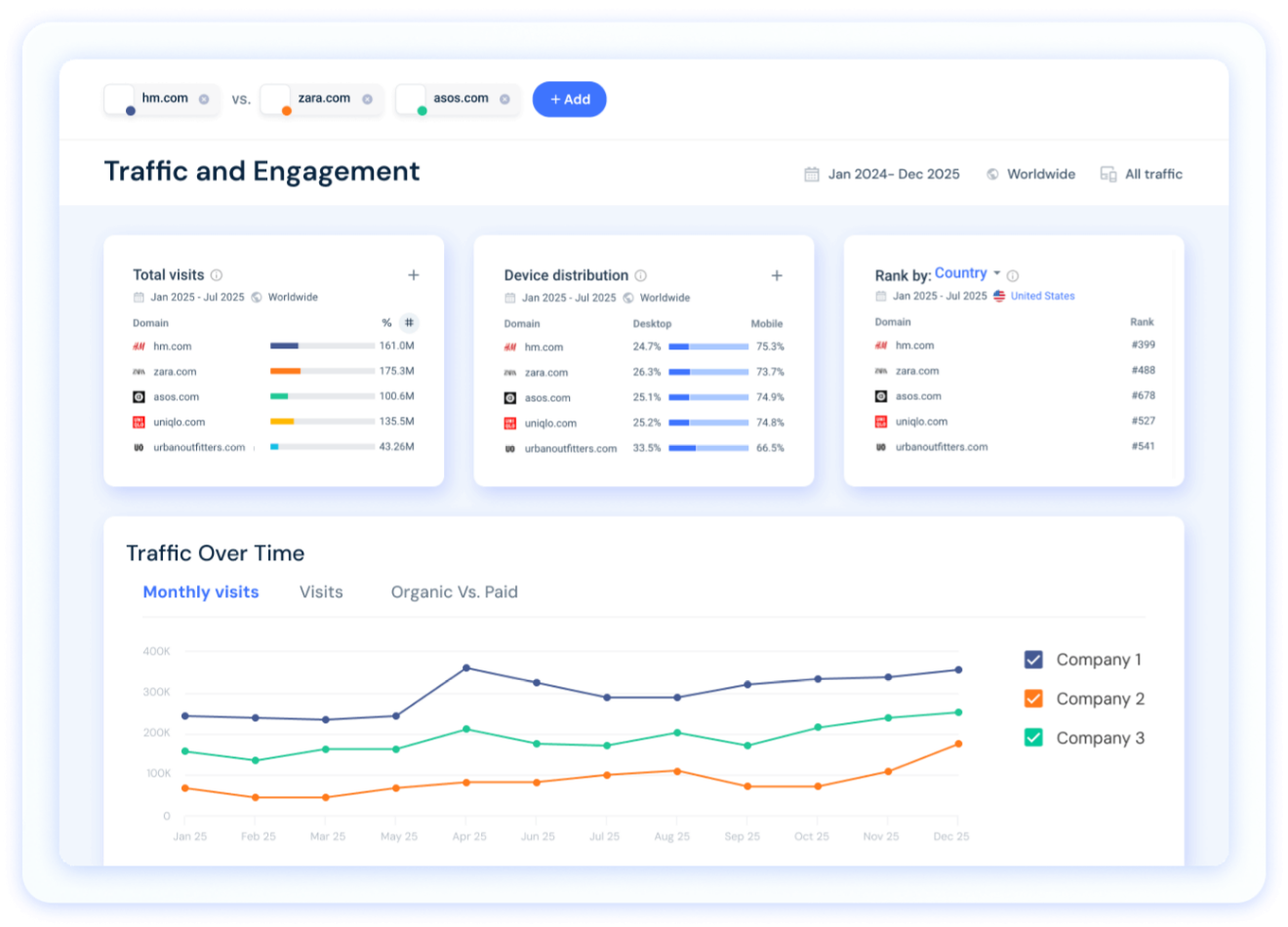The height and width of the screenshot is (927, 1288).
Task: Click the 175.3M visits value
Action: [397, 372]
